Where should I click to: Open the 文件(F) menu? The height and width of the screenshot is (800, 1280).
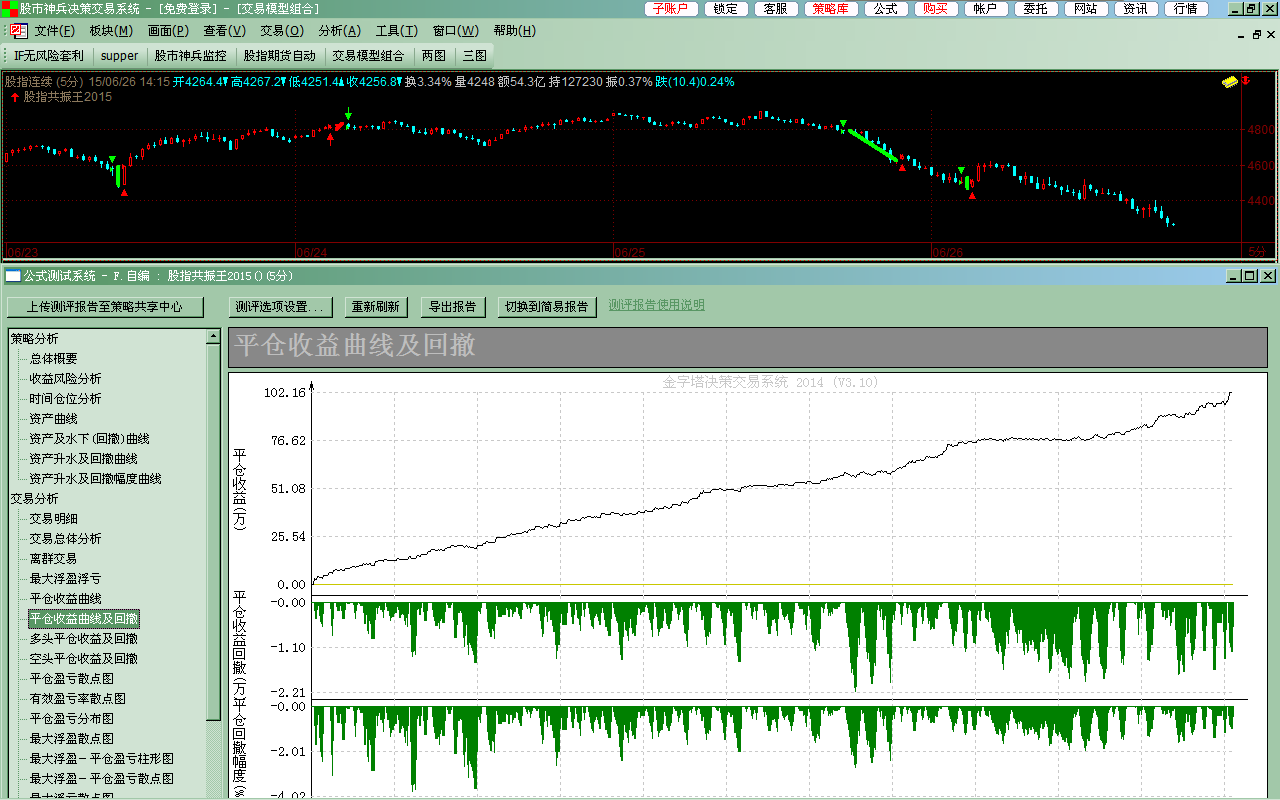tap(55, 30)
